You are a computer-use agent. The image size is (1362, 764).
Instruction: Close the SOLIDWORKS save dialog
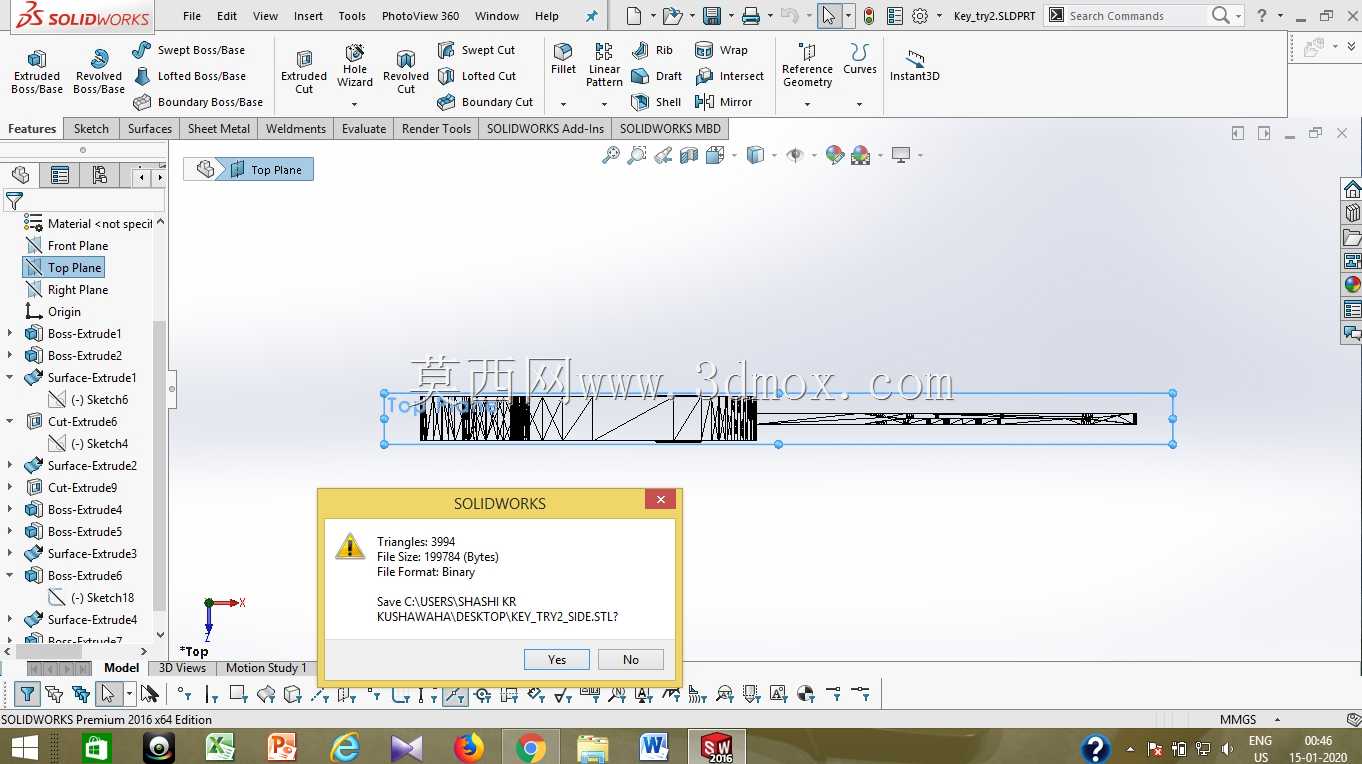pyautogui.click(x=660, y=500)
